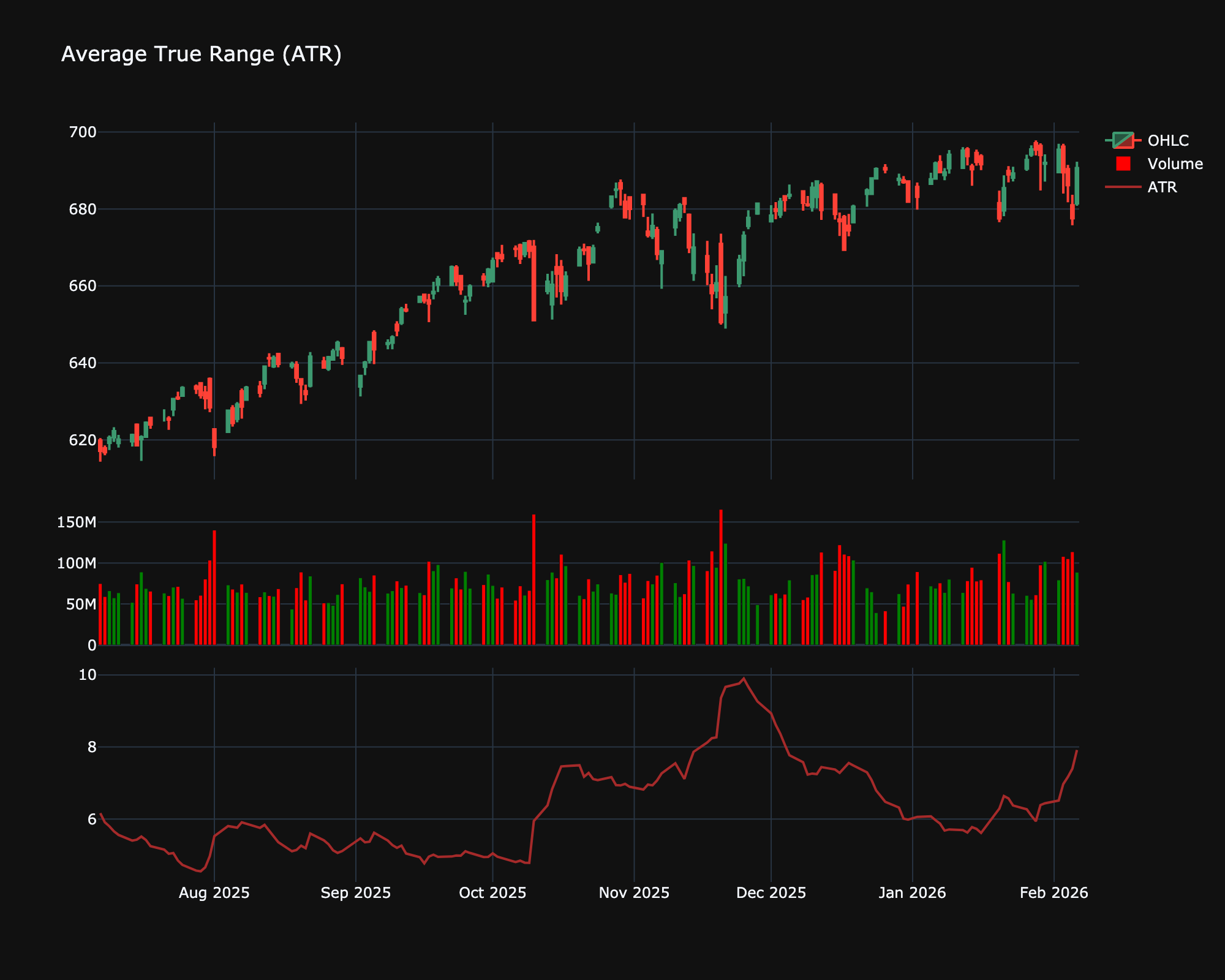Hide the Volume trace via legend label

click(1175, 164)
